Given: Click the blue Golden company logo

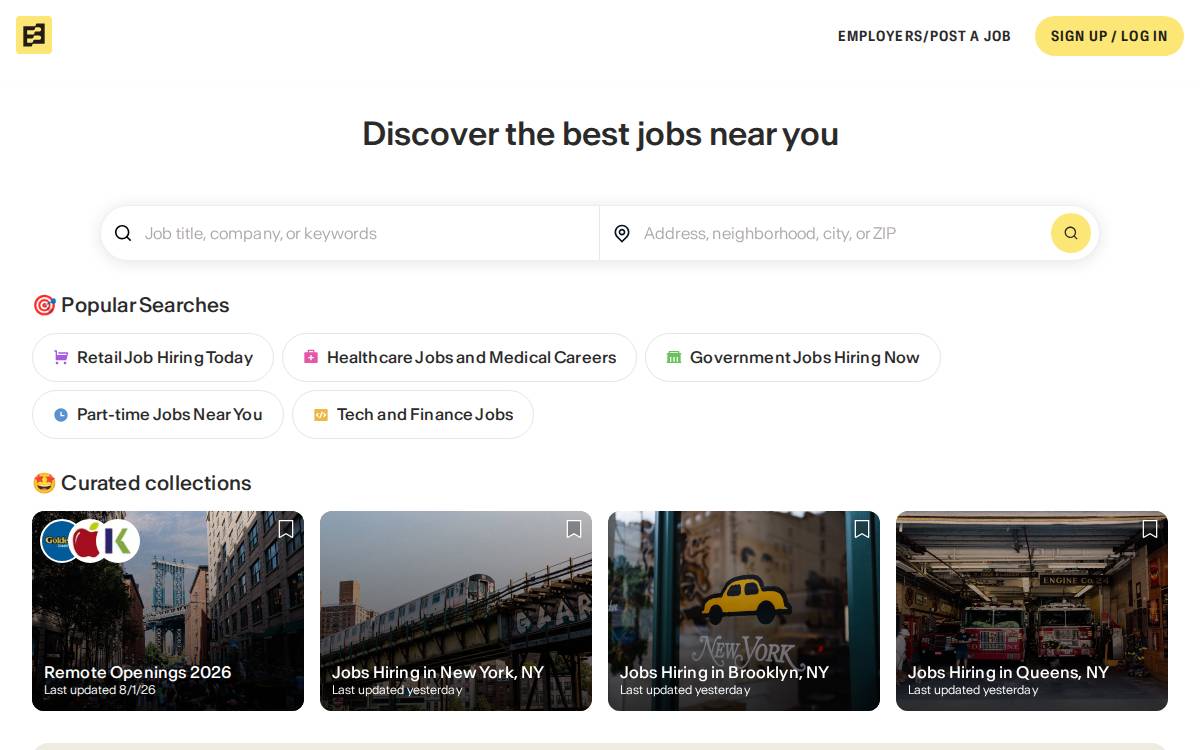Looking at the screenshot, I should (57, 541).
